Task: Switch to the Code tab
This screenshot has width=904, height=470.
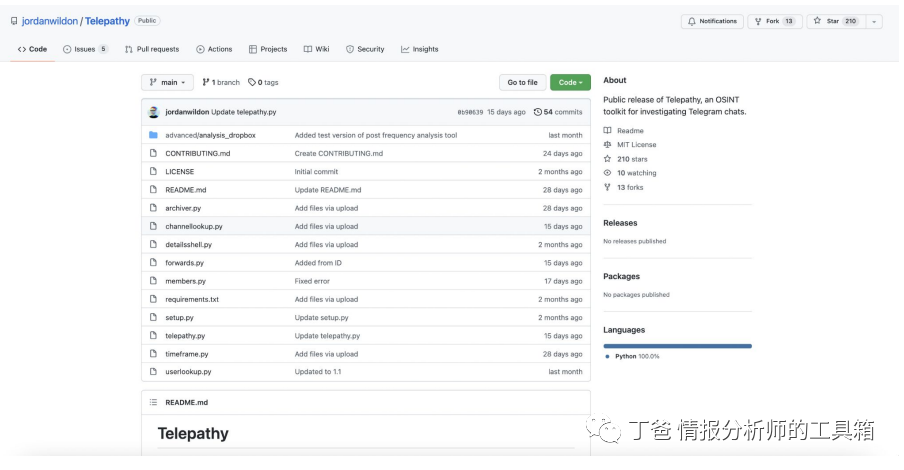Action: tap(32, 50)
